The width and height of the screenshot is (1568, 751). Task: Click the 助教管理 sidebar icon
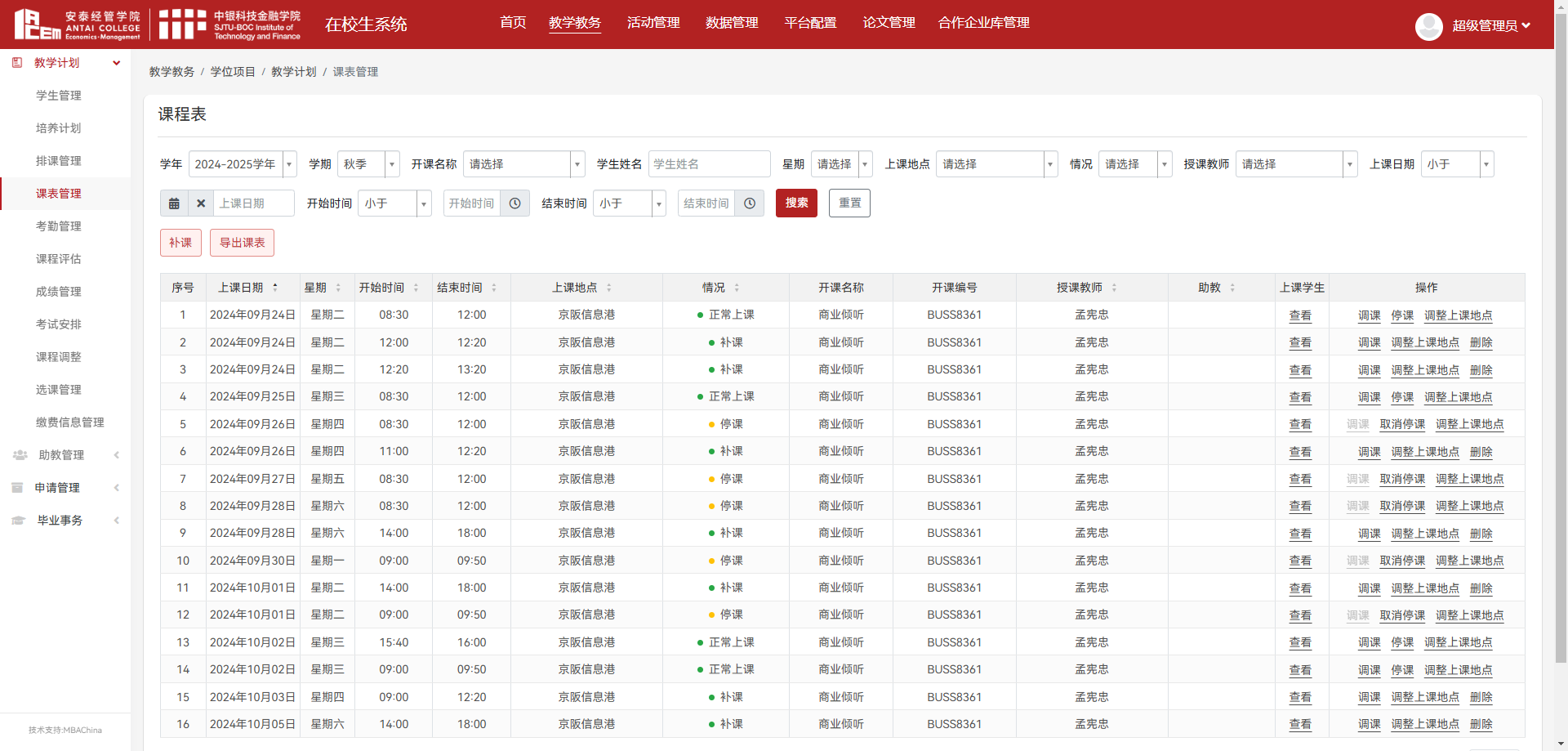pos(20,455)
